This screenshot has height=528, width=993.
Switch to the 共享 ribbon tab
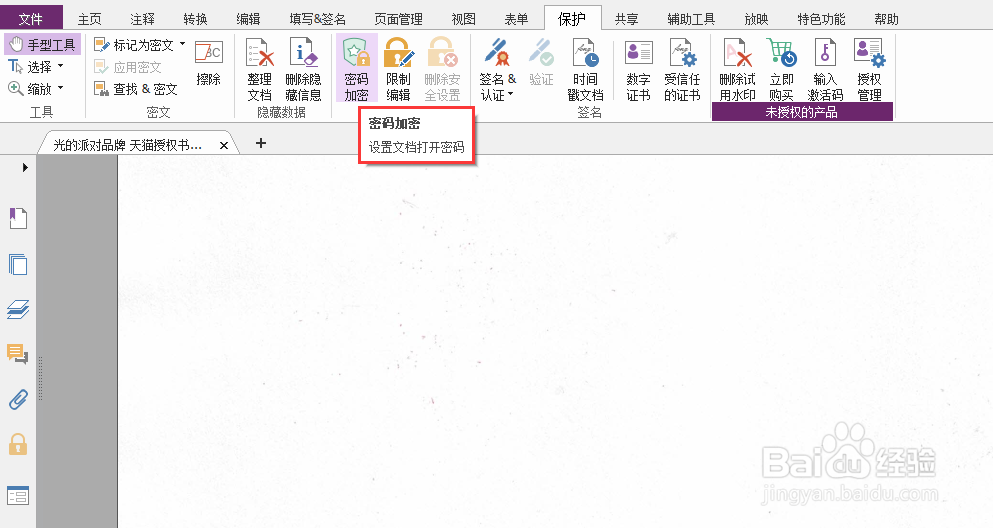(x=626, y=19)
